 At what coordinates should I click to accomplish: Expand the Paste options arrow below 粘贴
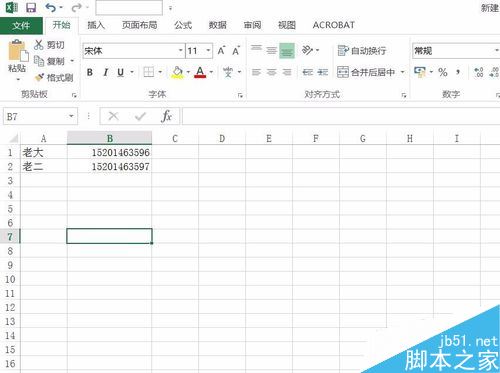(18, 79)
